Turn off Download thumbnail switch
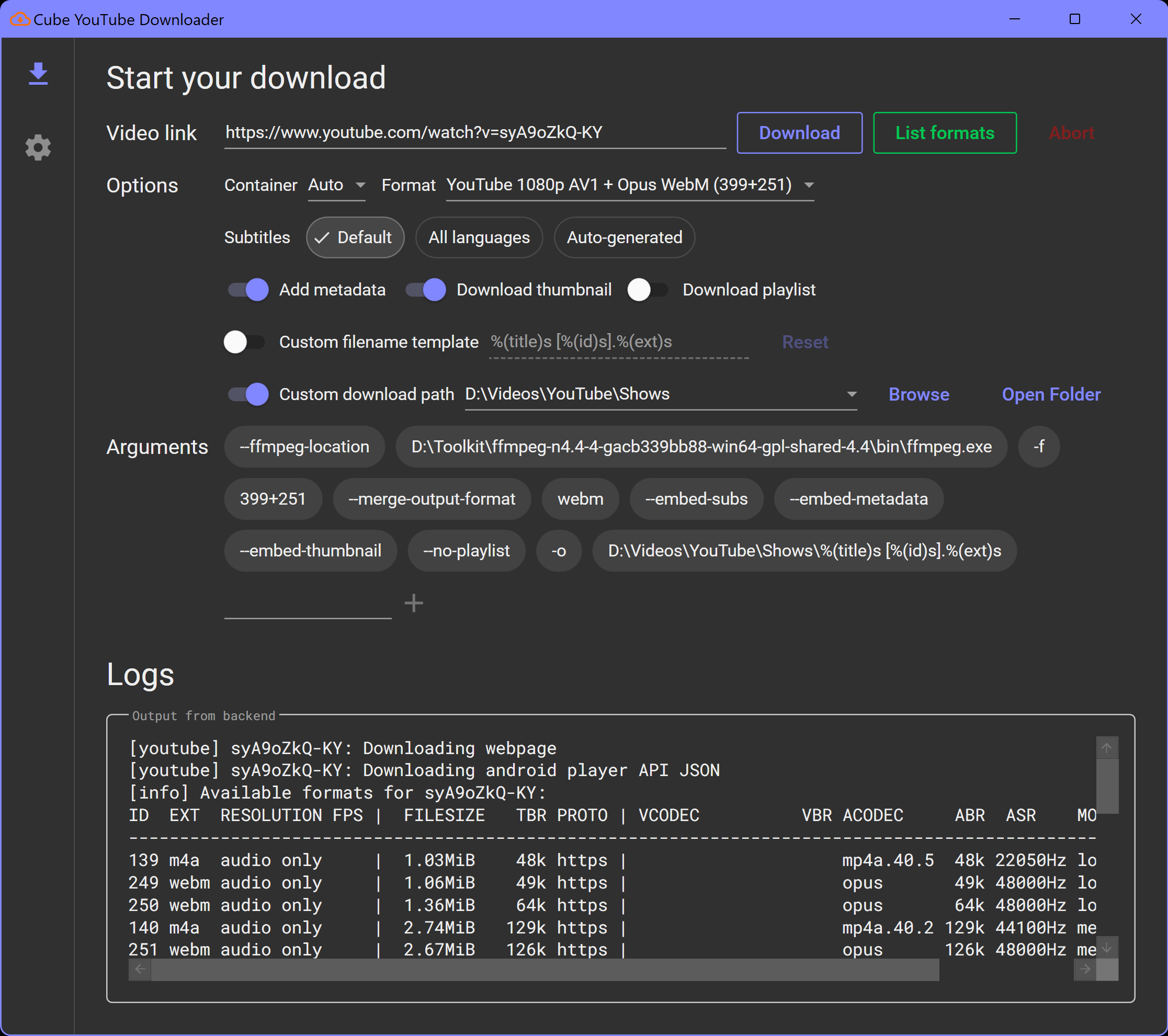 pyautogui.click(x=426, y=290)
